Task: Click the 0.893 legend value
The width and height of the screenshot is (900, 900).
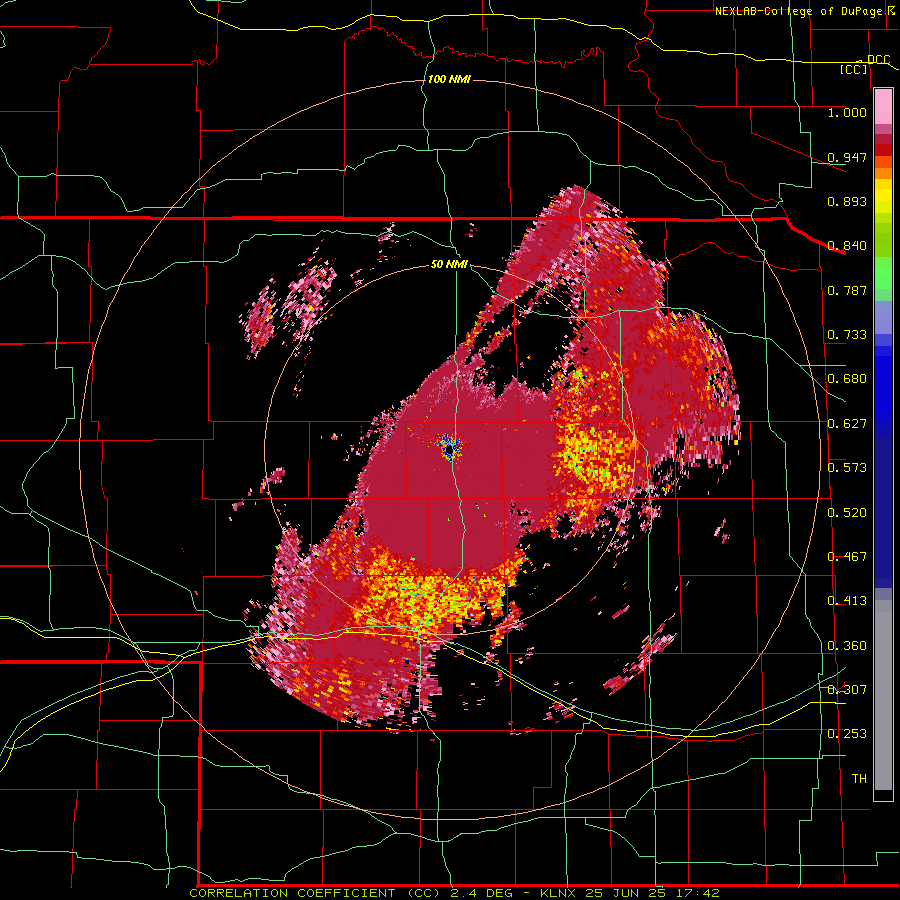Action: click(847, 201)
